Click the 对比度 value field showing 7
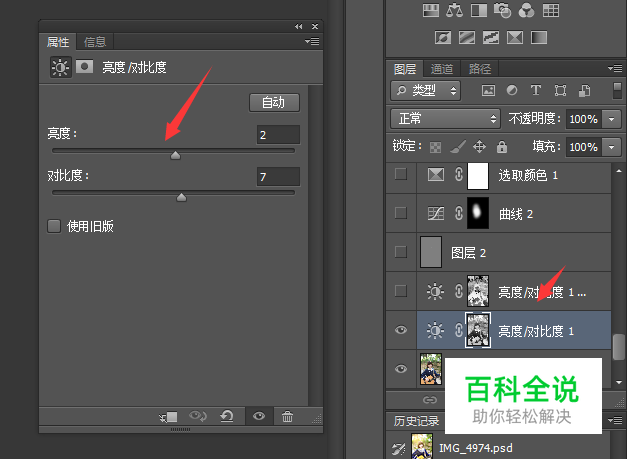The width and height of the screenshot is (627, 459). click(x=278, y=177)
